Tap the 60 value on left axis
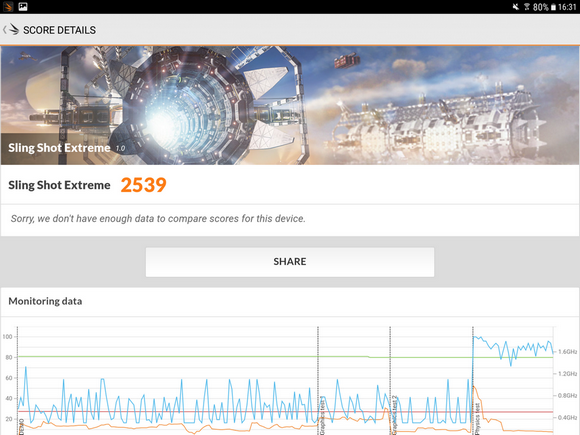This screenshot has width=580, height=435. [x=9, y=378]
